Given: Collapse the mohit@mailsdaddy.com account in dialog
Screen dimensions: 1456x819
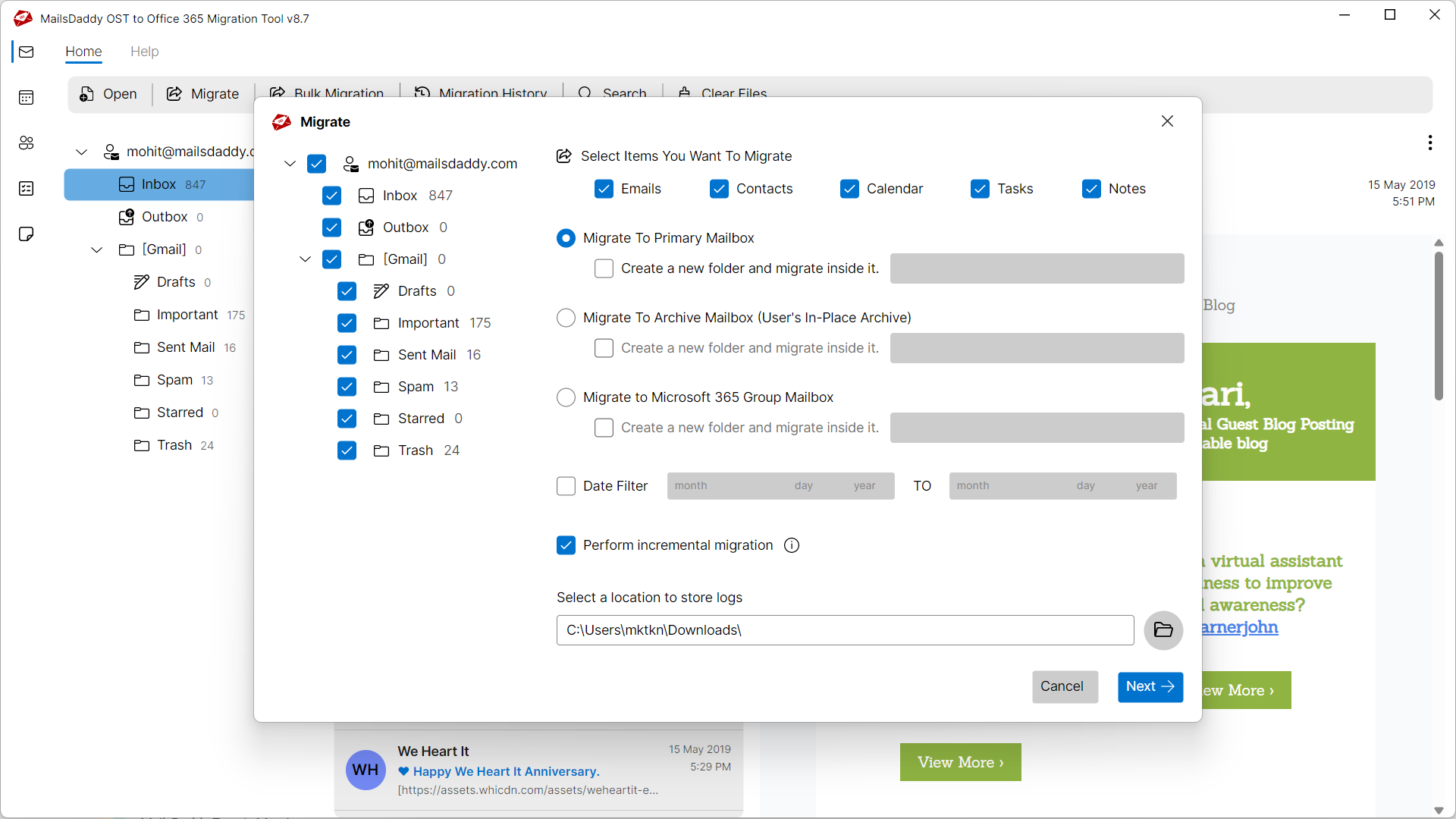Looking at the screenshot, I should [x=290, y=164].
